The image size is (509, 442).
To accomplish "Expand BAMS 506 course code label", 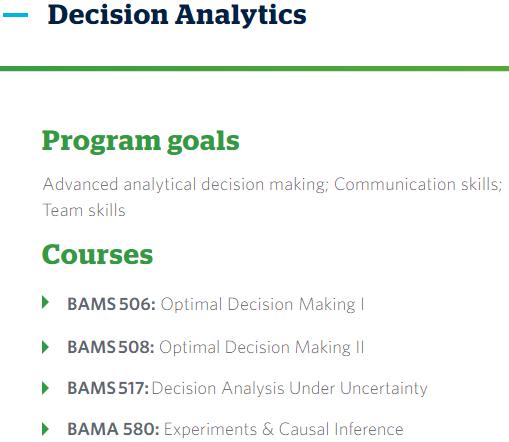I will (111, 304).
